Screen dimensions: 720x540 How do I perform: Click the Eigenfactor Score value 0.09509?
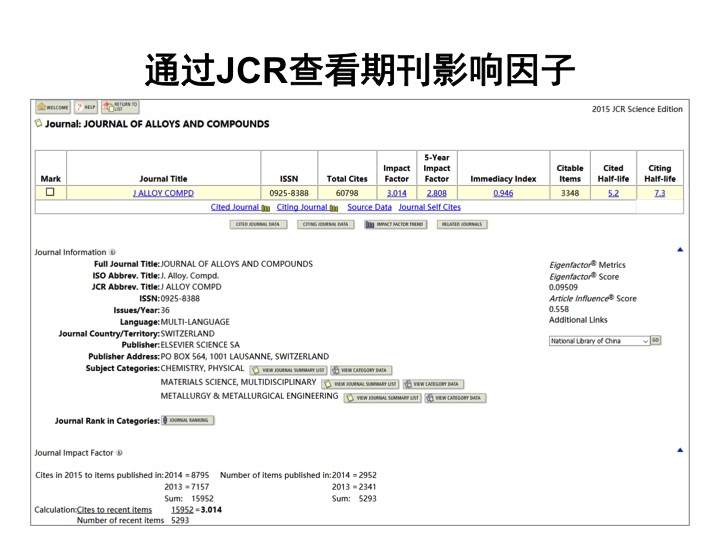[563, 287]
